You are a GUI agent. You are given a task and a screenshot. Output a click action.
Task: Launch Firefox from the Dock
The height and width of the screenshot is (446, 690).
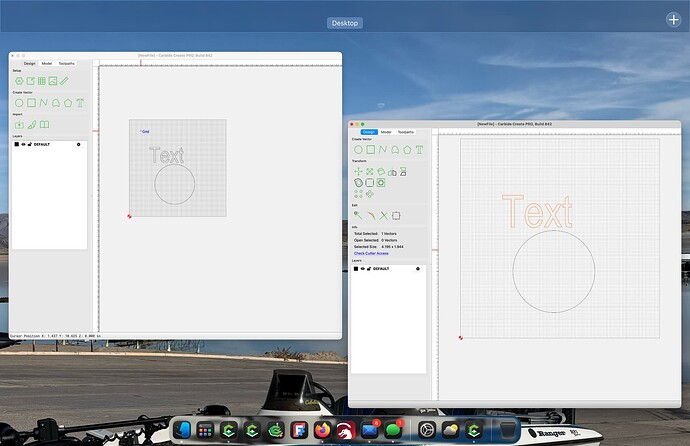pos(323,430)
